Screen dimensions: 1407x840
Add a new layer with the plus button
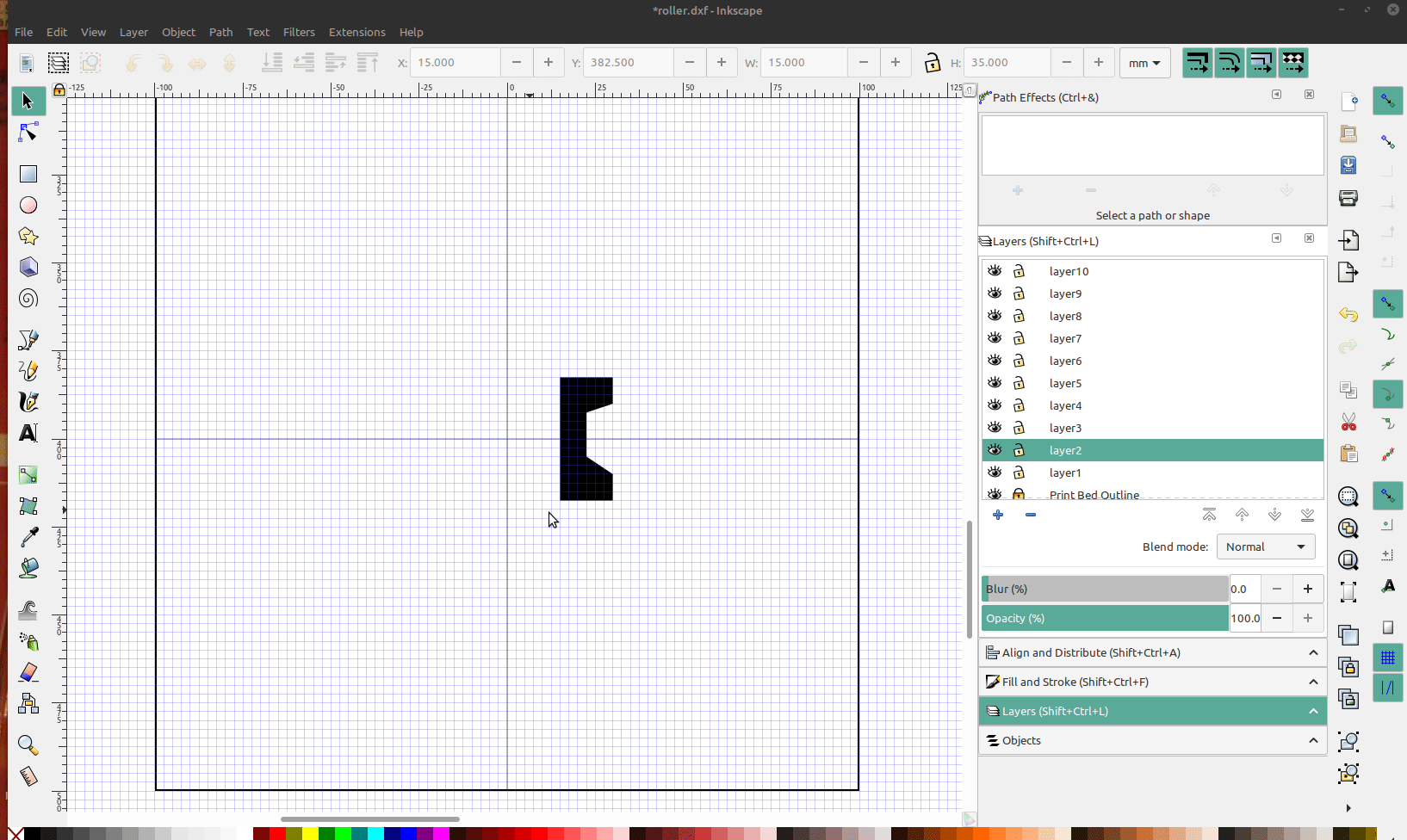click(x=999, y=515)
